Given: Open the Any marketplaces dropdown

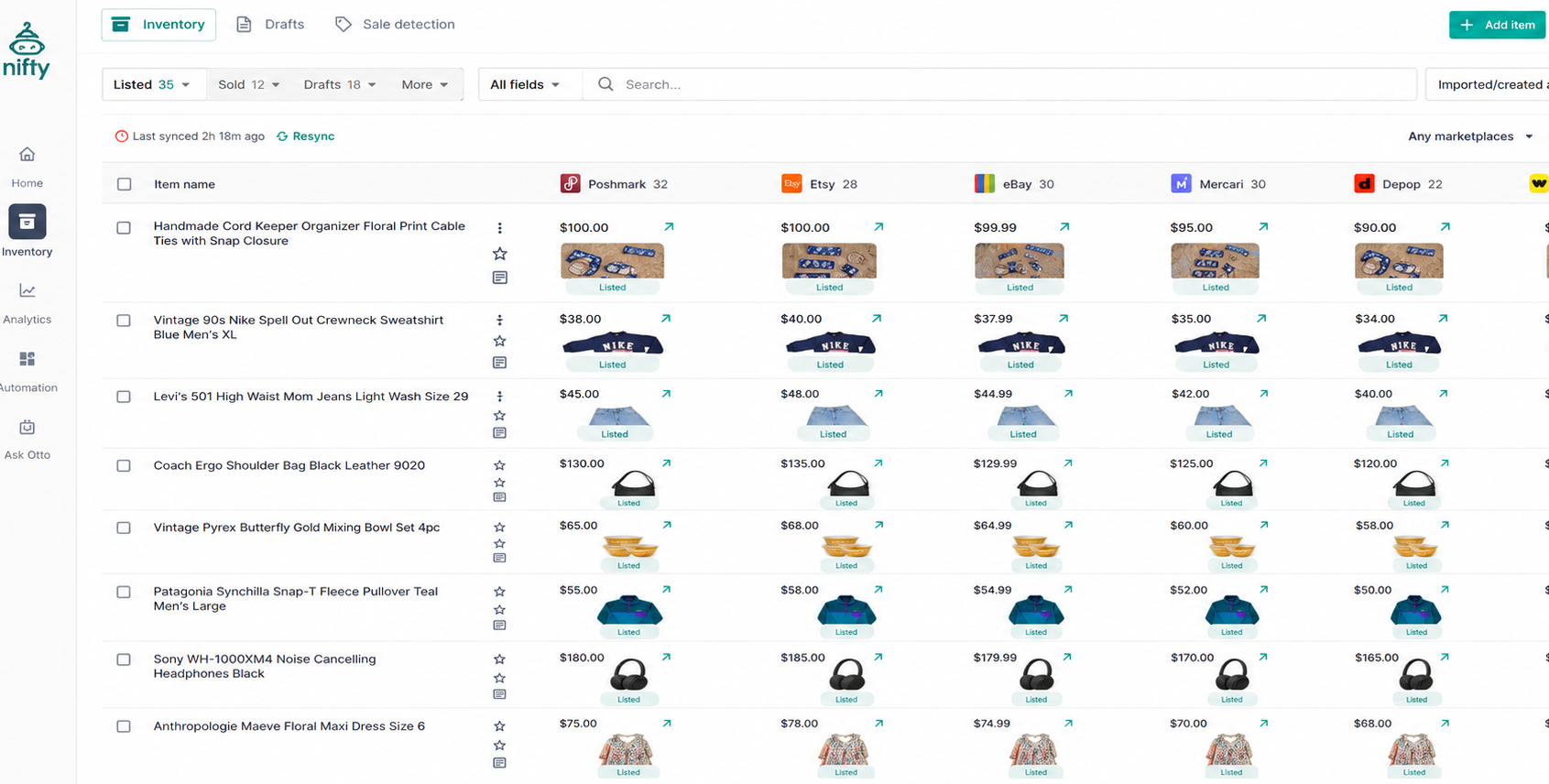Looking at the screenshot, I should click(x=1471, y=136).
